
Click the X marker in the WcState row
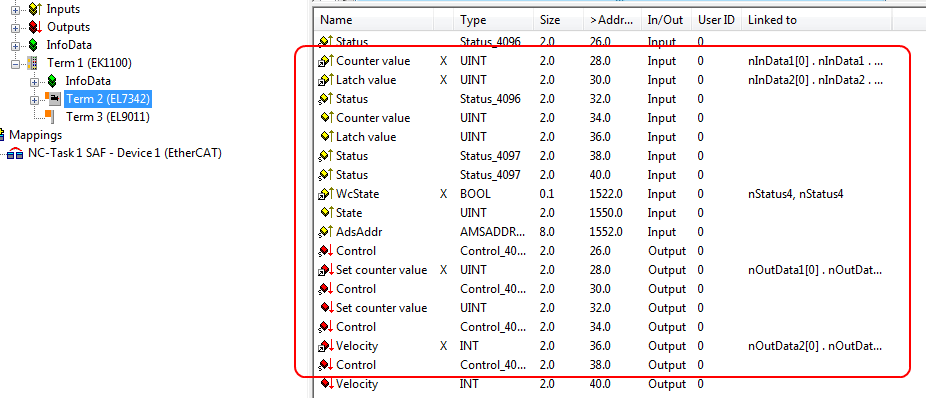point(443,194)
